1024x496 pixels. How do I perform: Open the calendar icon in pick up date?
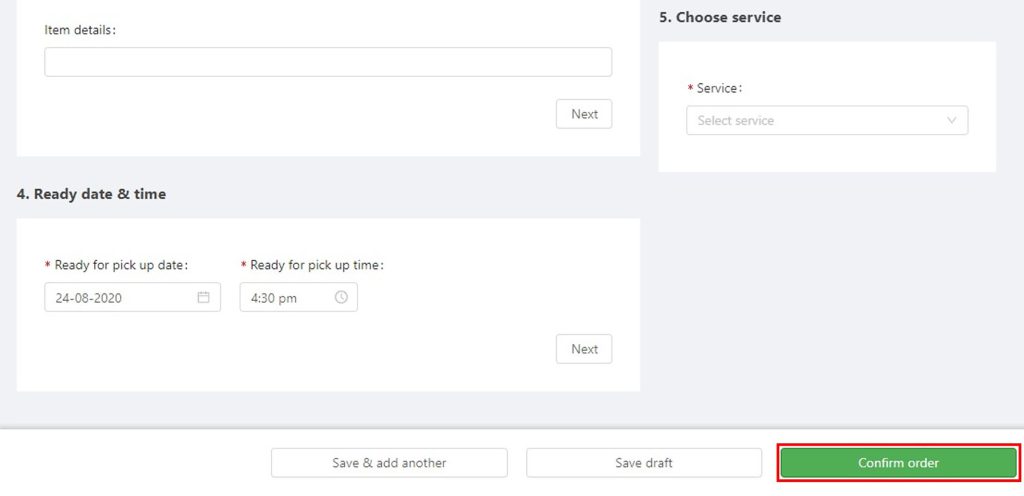pos(204,297)
